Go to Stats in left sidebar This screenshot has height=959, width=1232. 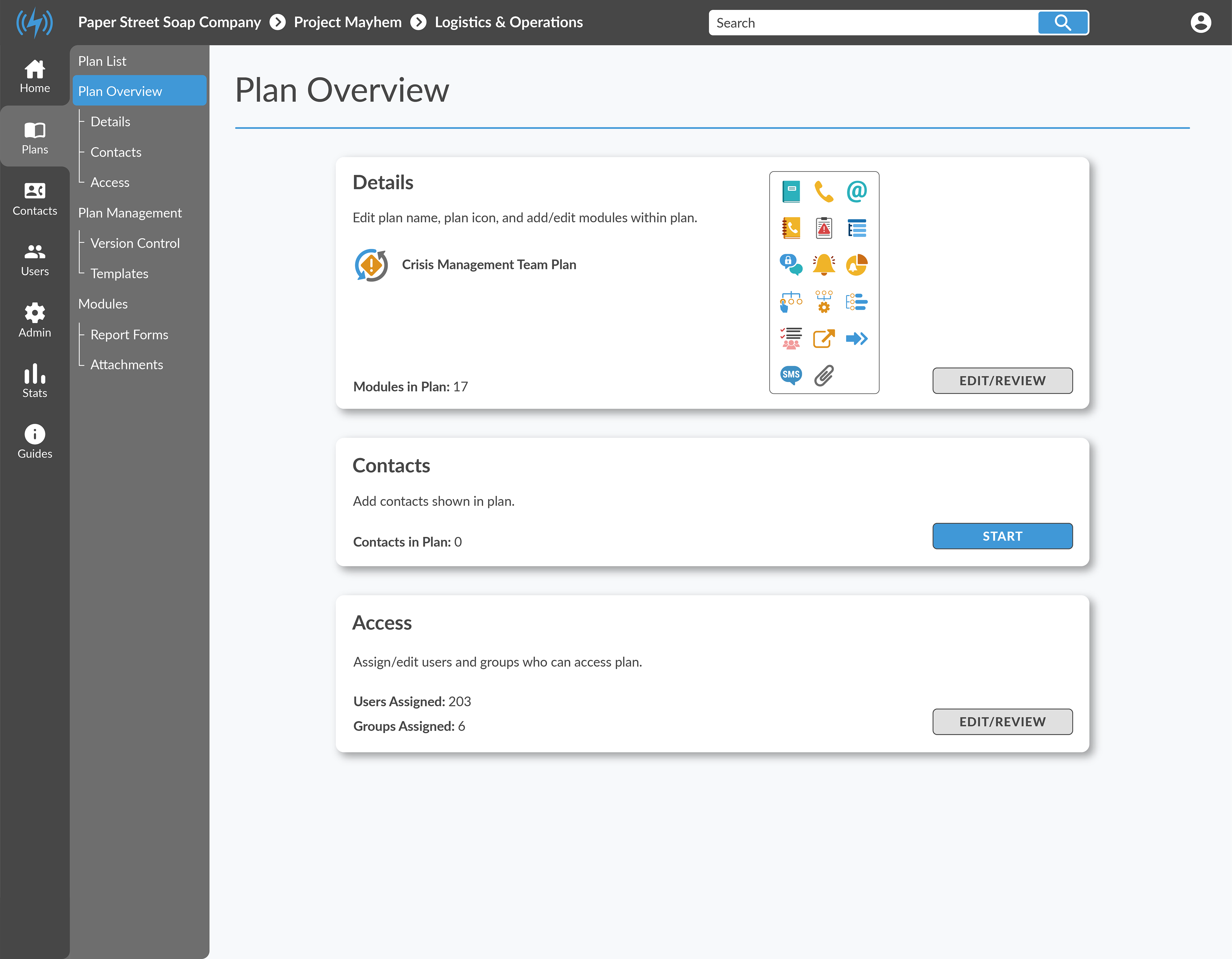tap(34, 381)
